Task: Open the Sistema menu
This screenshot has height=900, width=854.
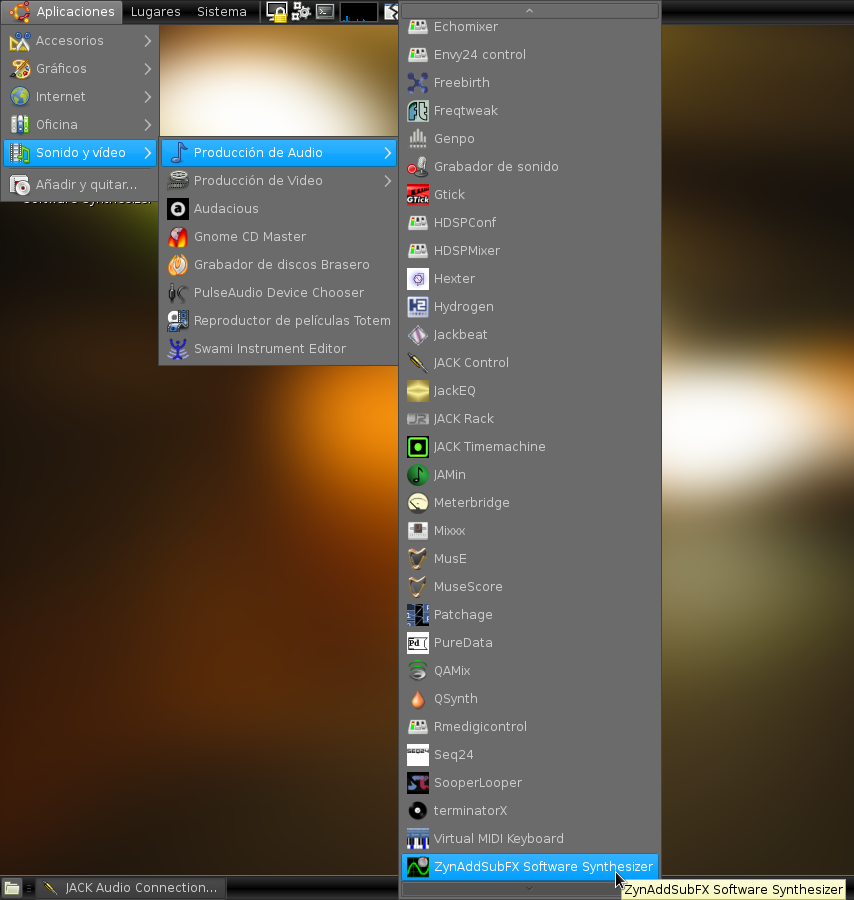Action: pos(222,11)
